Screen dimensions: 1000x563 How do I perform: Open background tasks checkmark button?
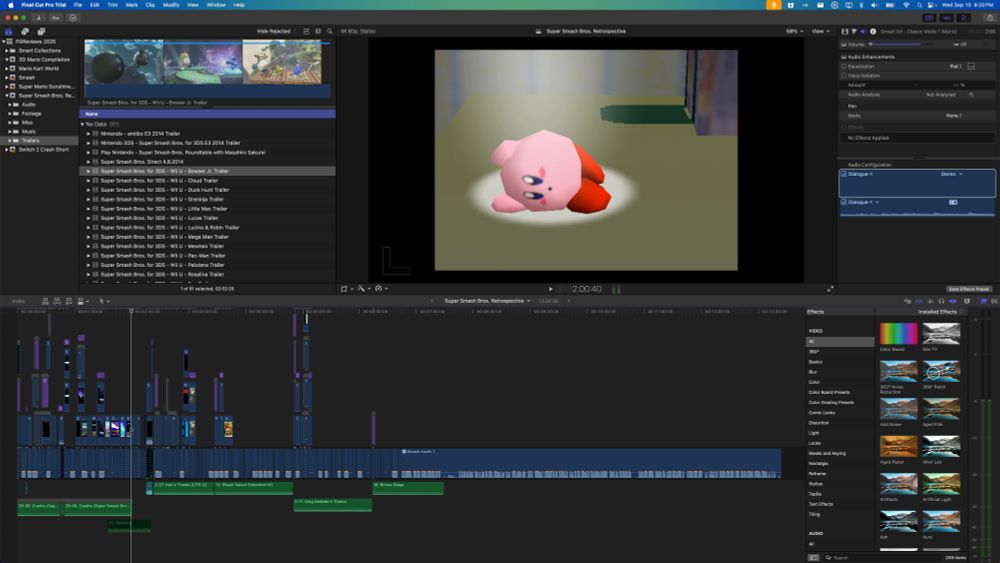point(73,18)
